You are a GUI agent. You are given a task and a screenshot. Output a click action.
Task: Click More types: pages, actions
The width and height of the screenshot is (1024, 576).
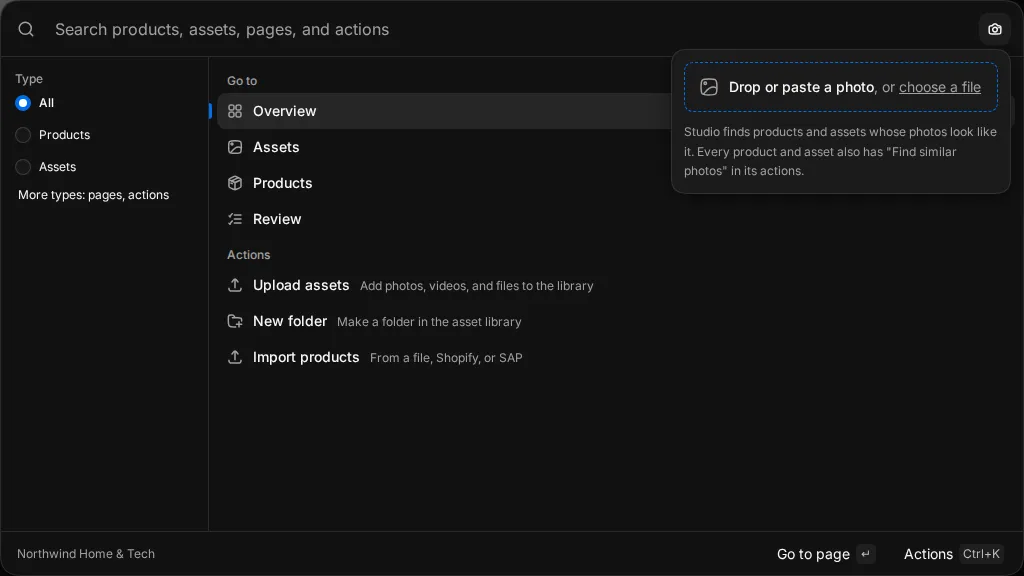[93, 195]
